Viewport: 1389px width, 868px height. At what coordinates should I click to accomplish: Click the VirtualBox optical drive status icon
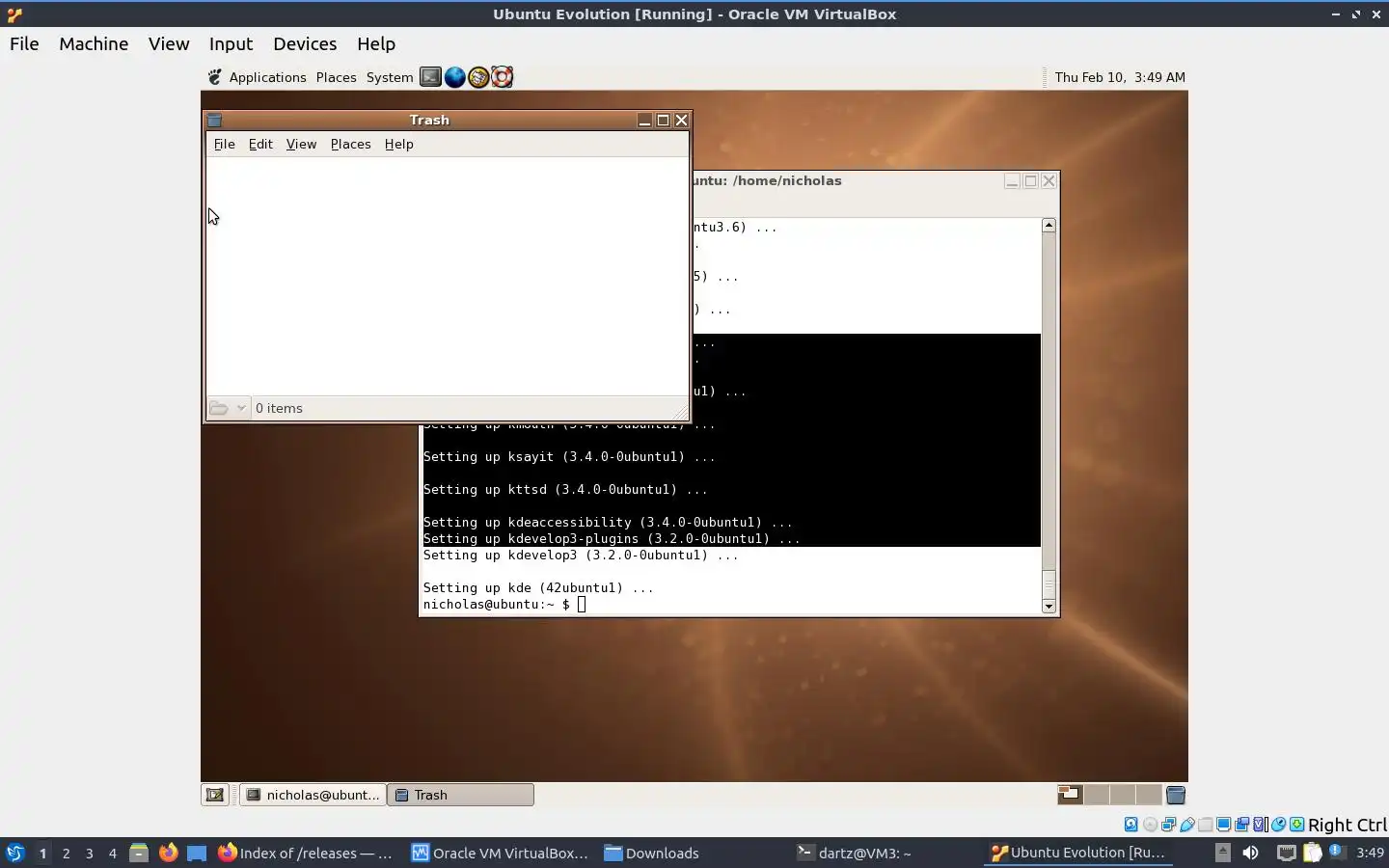click(1150, 825)
